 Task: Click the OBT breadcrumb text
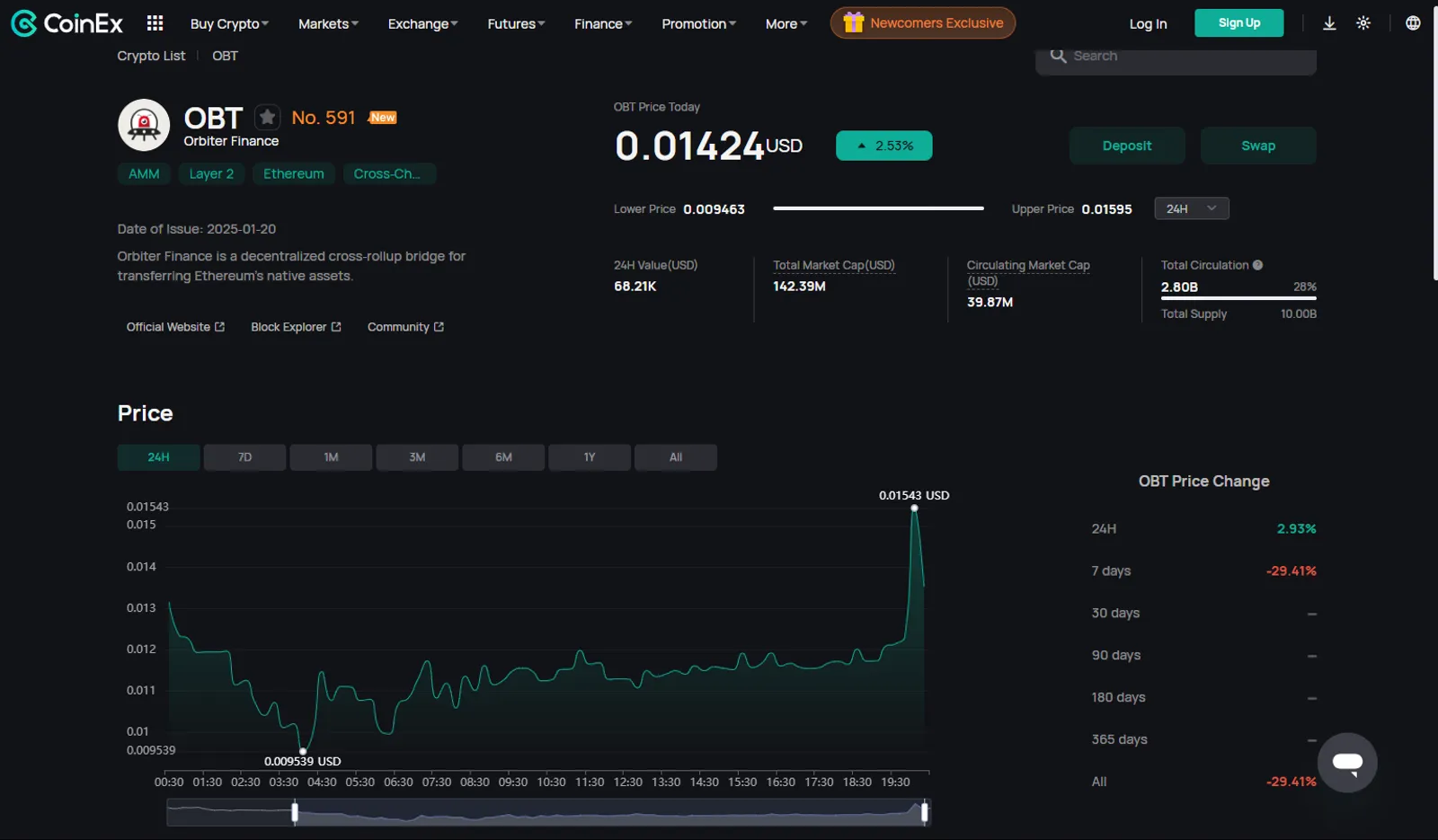coord(225,56)
